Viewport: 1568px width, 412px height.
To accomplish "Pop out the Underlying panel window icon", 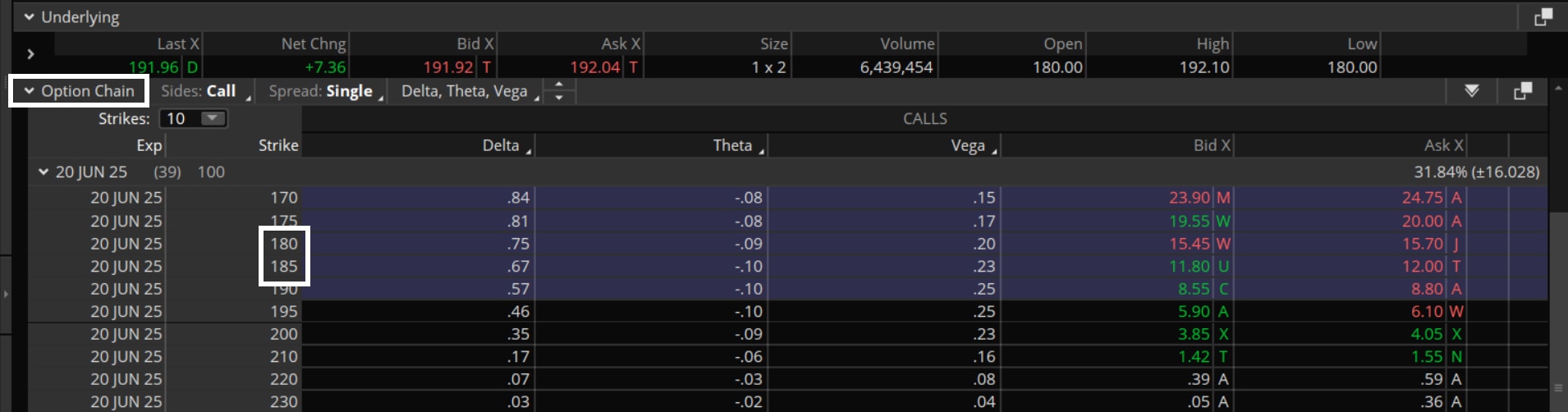I will pos(1543,16).
